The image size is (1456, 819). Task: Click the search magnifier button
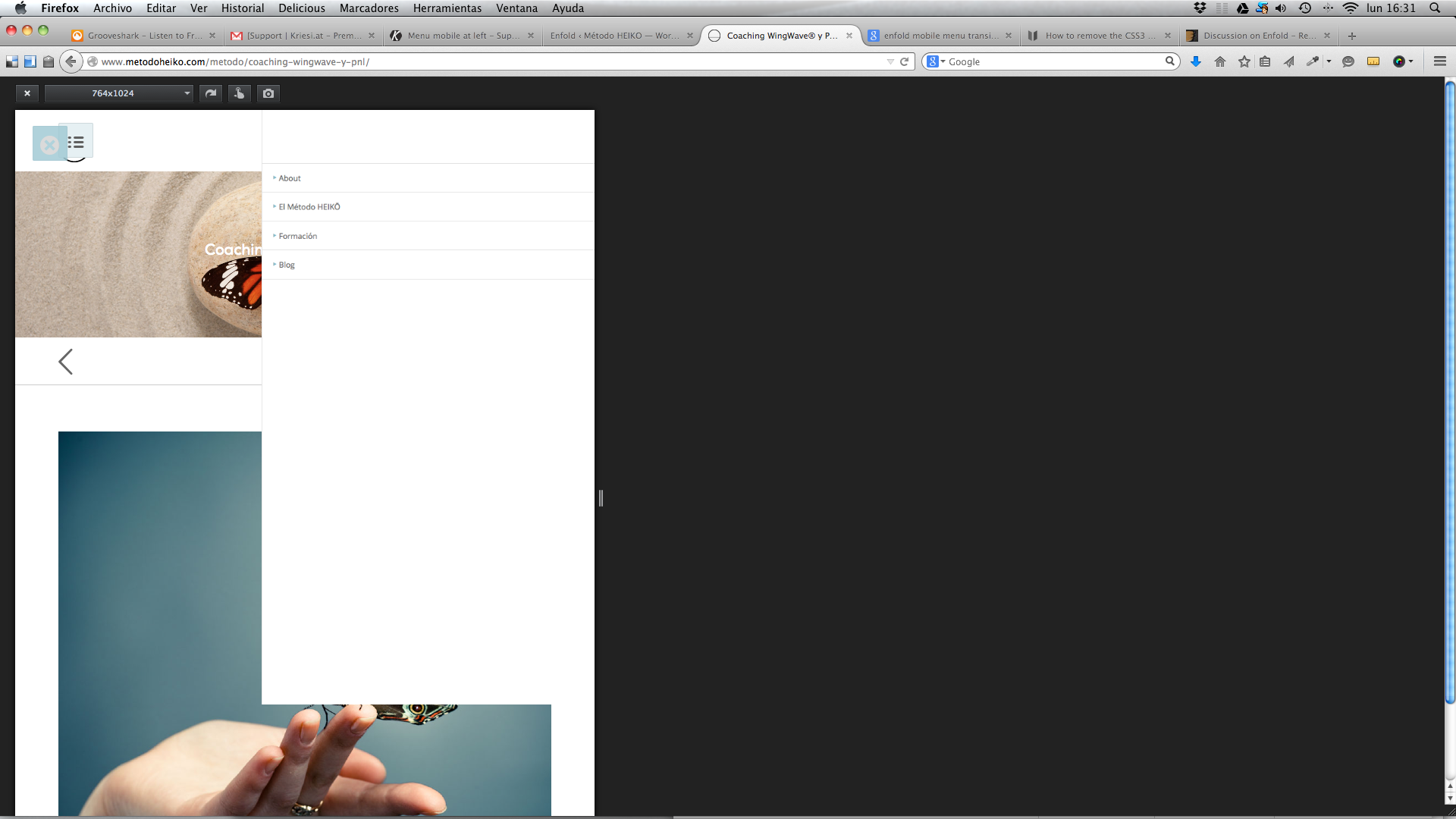tap(1170, 61)
